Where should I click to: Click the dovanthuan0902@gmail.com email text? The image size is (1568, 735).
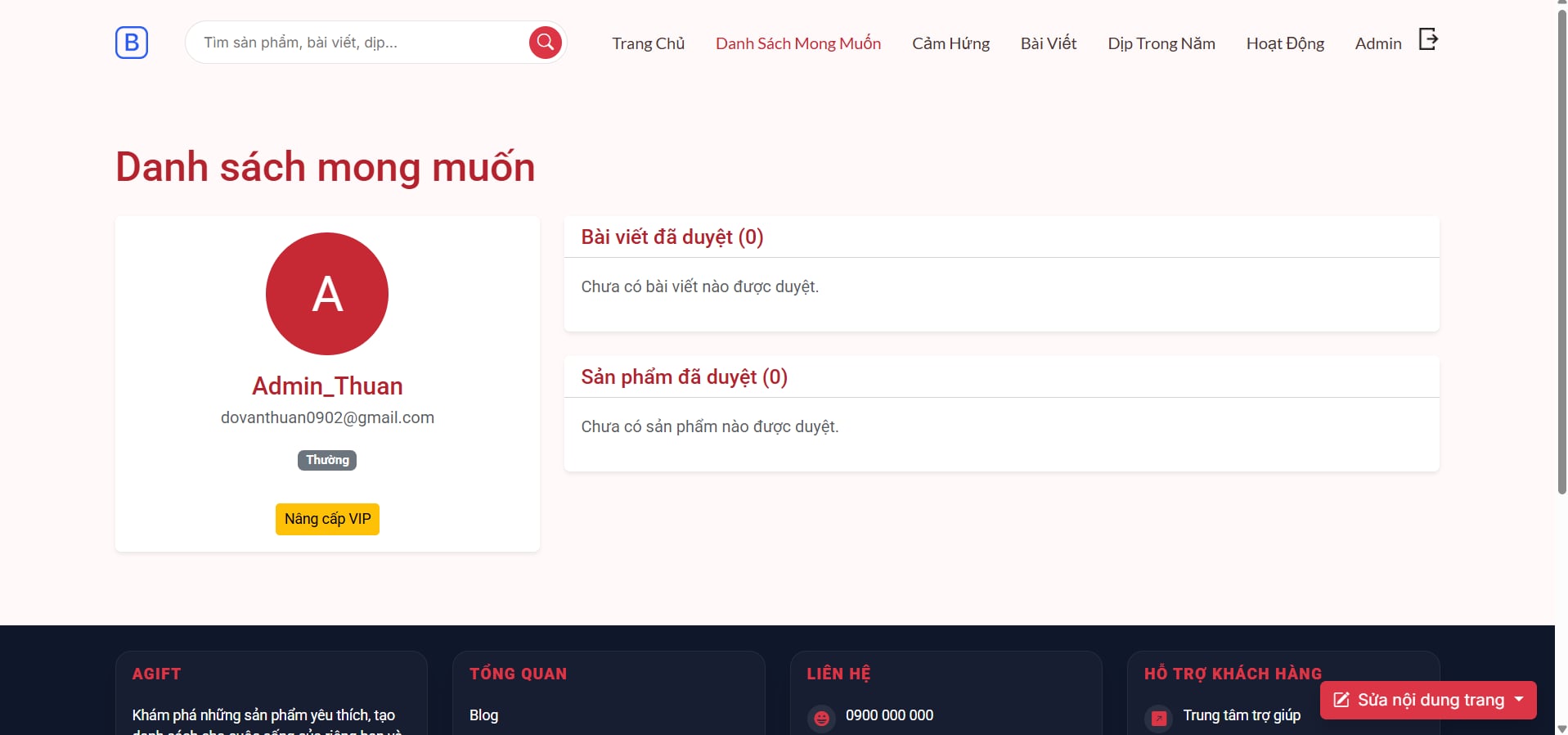tap(327, 417)
